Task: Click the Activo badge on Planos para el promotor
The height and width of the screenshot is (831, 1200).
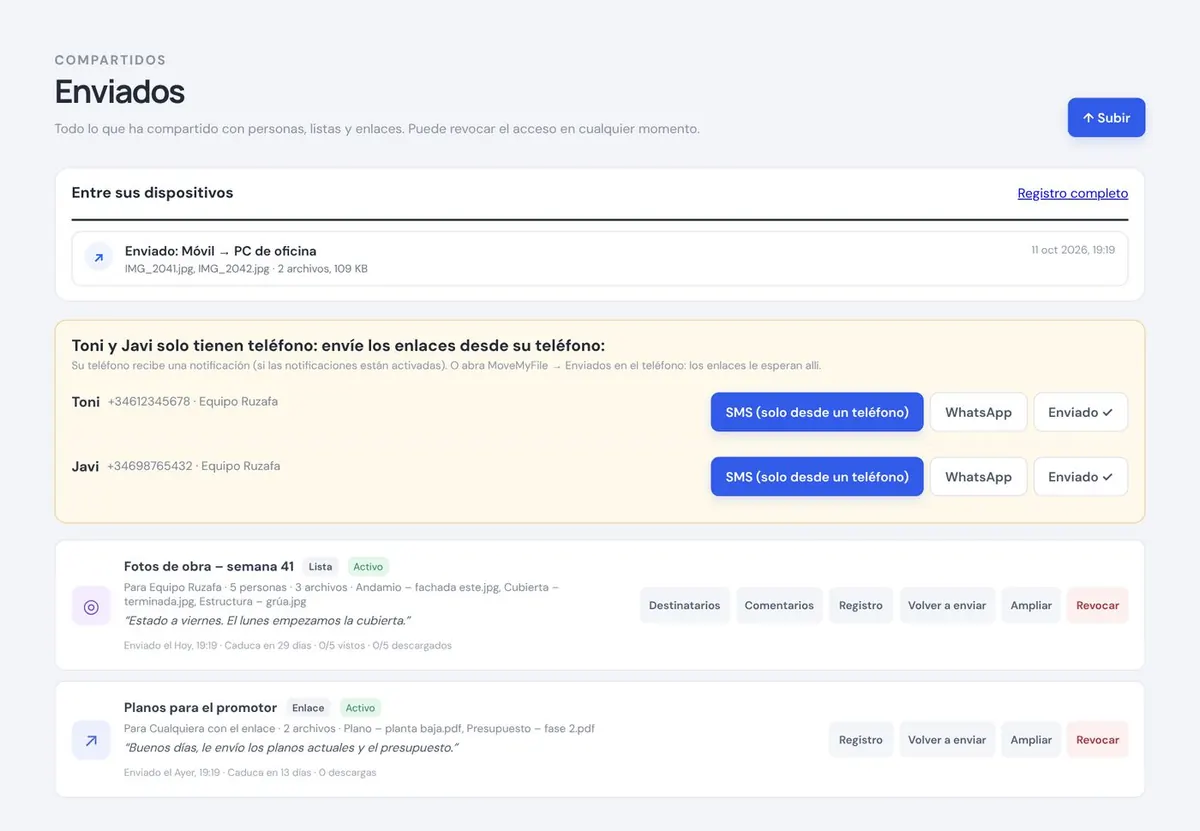Action: tap(361, 708)
